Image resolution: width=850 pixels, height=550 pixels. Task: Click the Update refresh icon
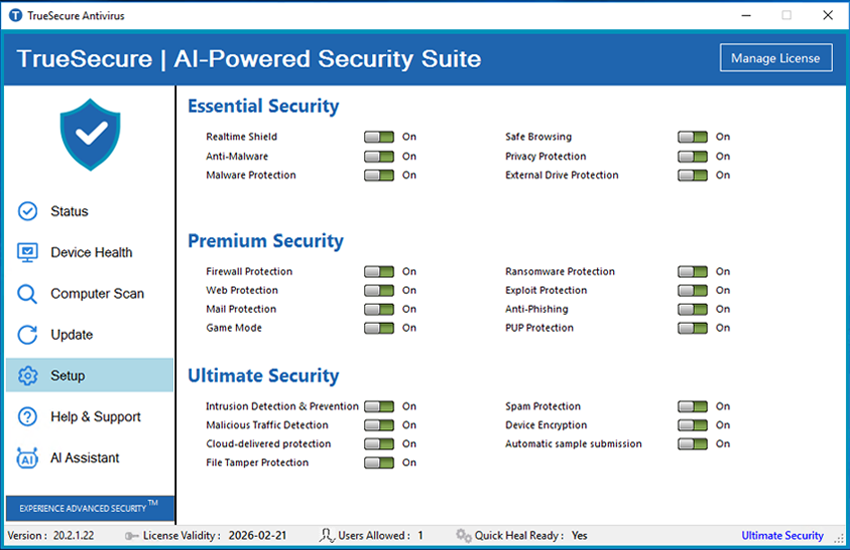coord(28,335)
